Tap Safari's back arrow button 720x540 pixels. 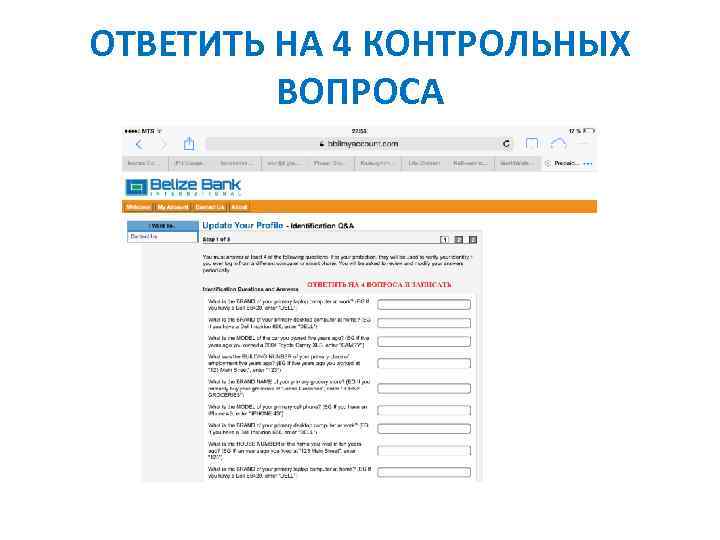[x=139, y=145]
